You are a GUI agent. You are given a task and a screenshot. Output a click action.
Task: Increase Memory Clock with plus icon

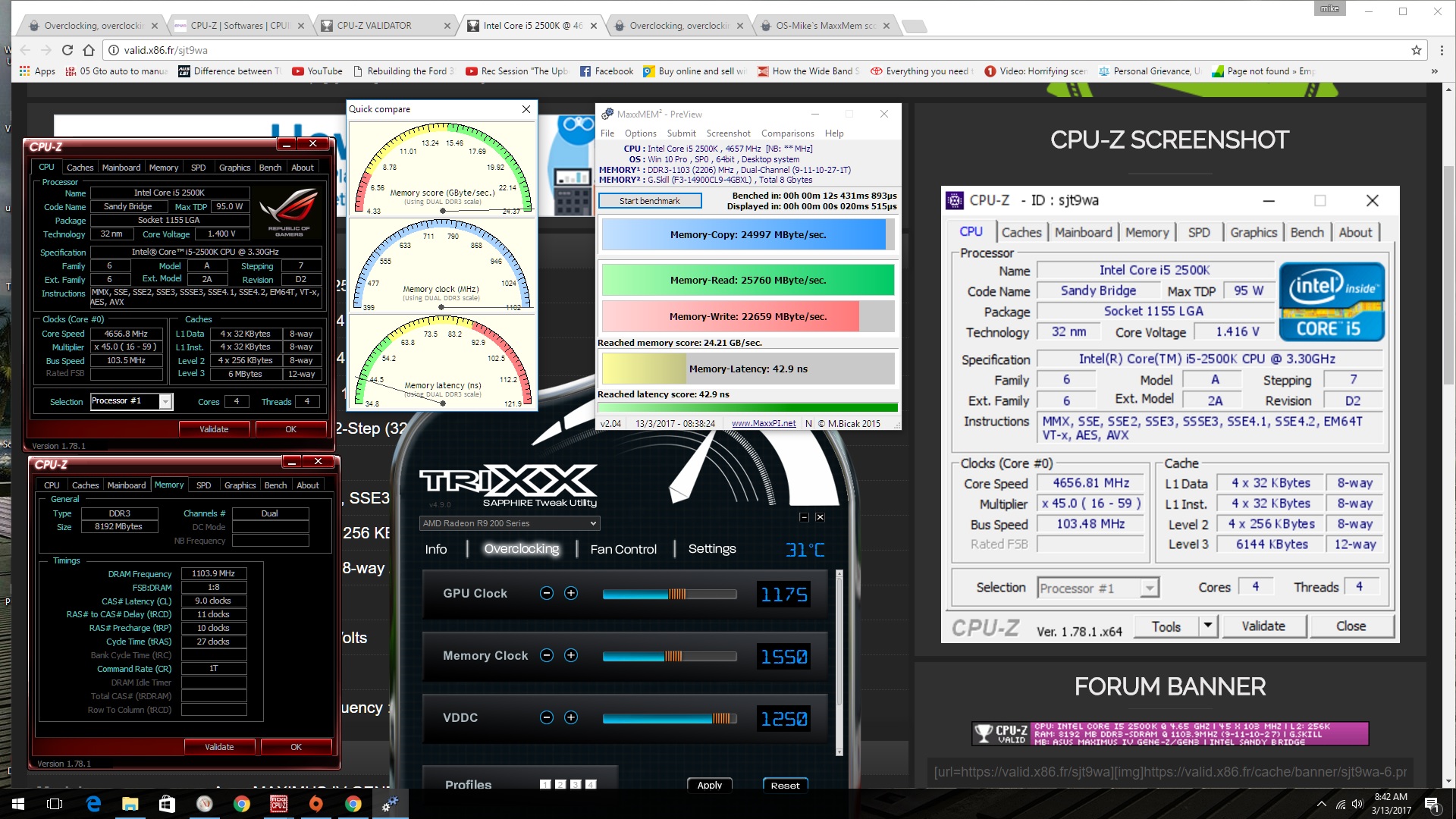point(571,655)
